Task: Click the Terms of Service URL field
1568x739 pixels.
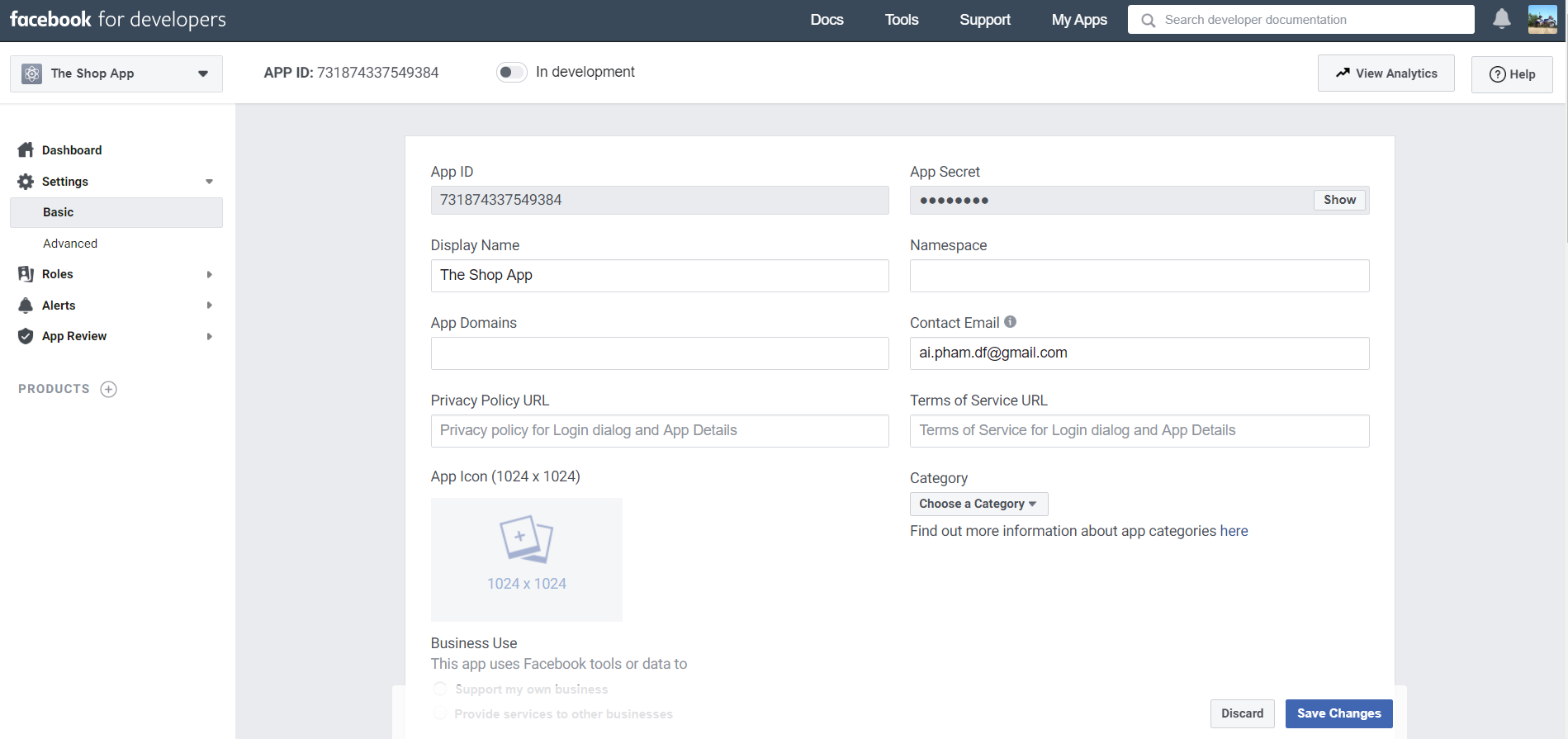Action: [x=1139, y=431]
